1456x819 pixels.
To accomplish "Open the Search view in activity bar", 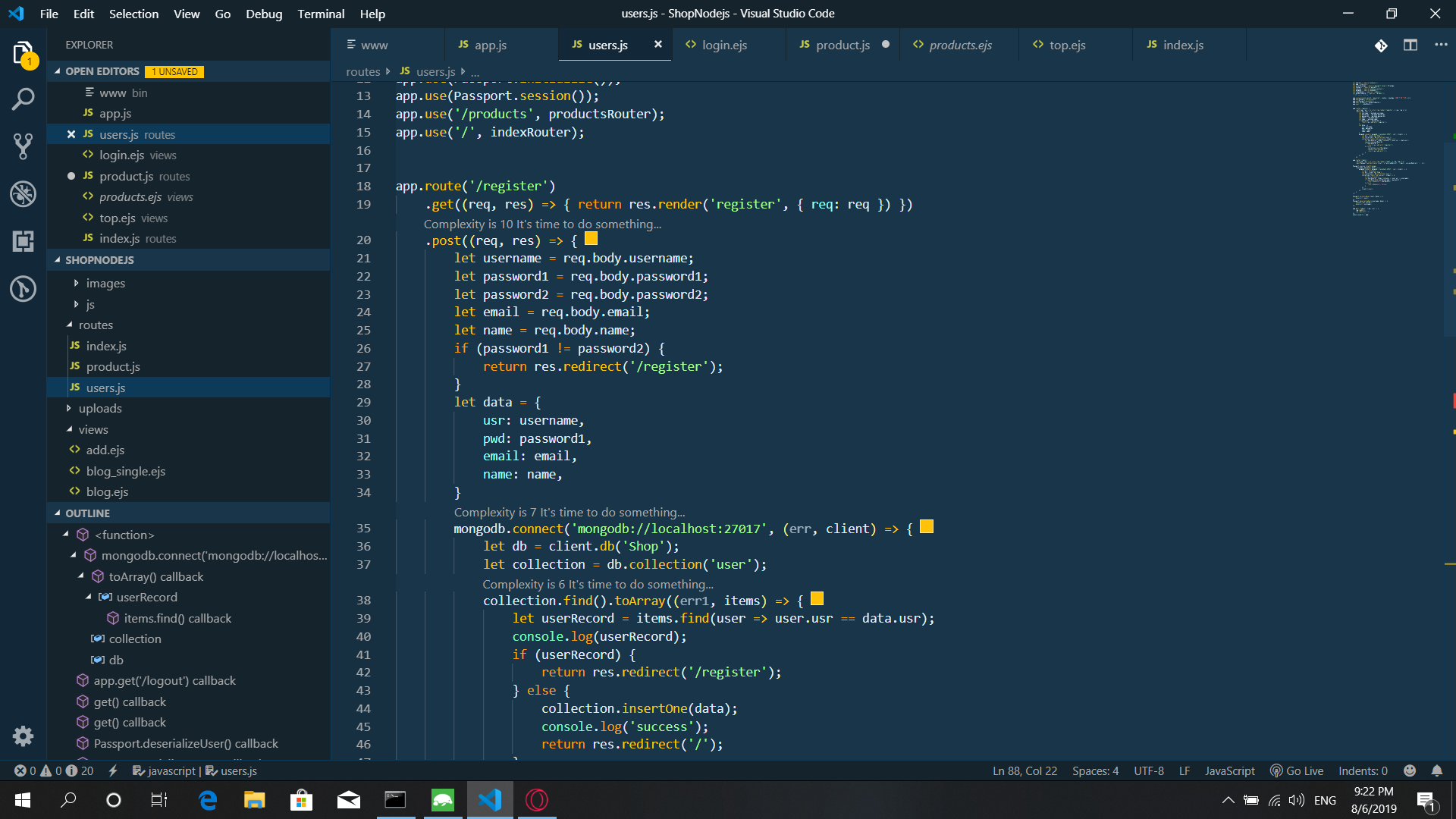I will pyautogui.click(x=23, y=99).
